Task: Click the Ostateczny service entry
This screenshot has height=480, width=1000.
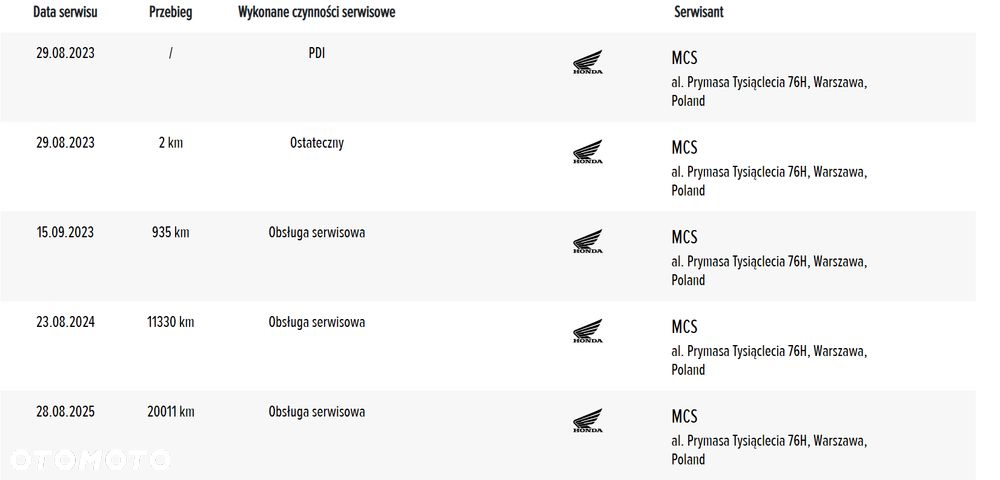Action: point(316,143)
